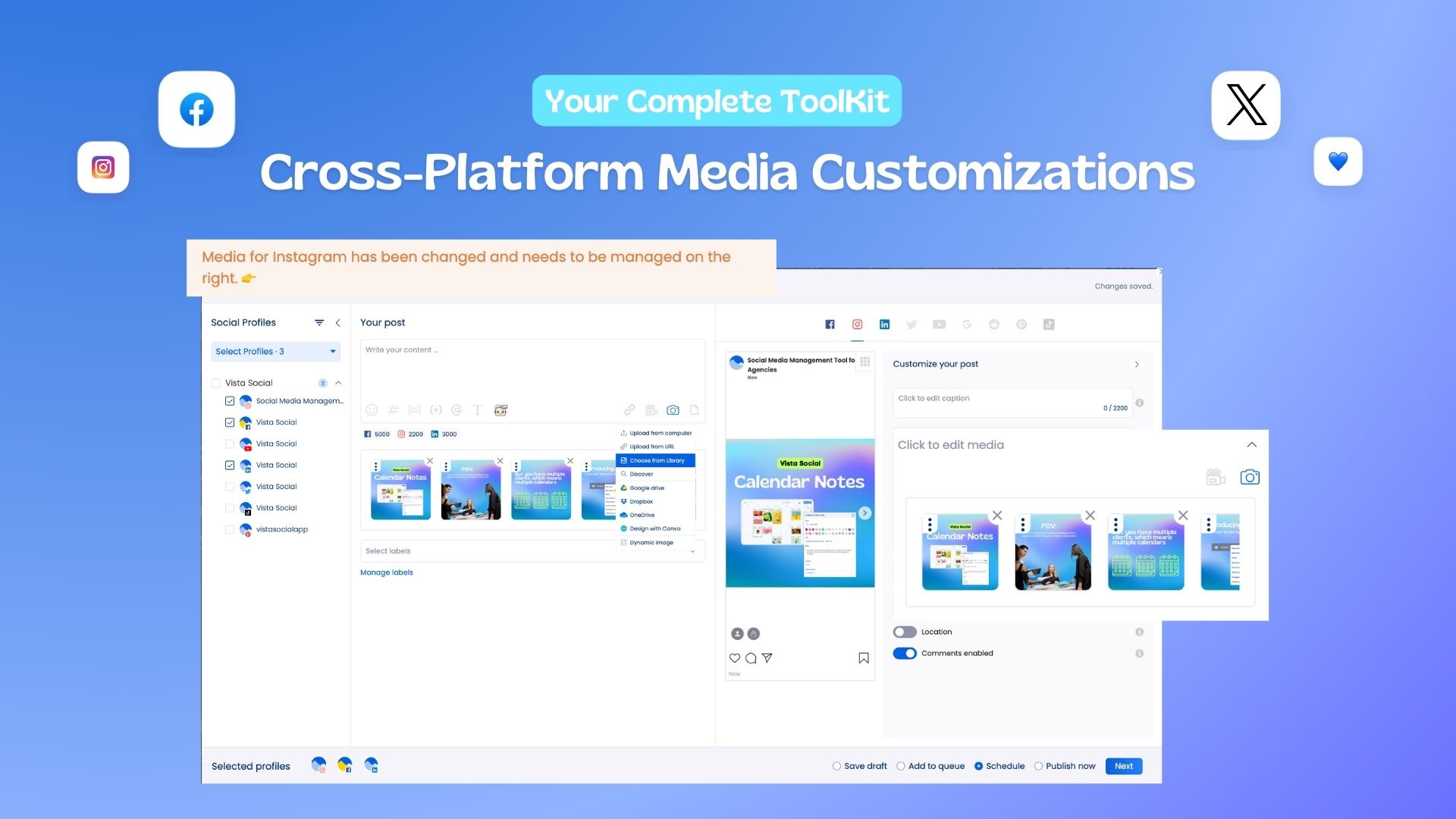Open text options with the T icon
The width and height of the screenshot is (1456, 819).
[x=477, y=409]
